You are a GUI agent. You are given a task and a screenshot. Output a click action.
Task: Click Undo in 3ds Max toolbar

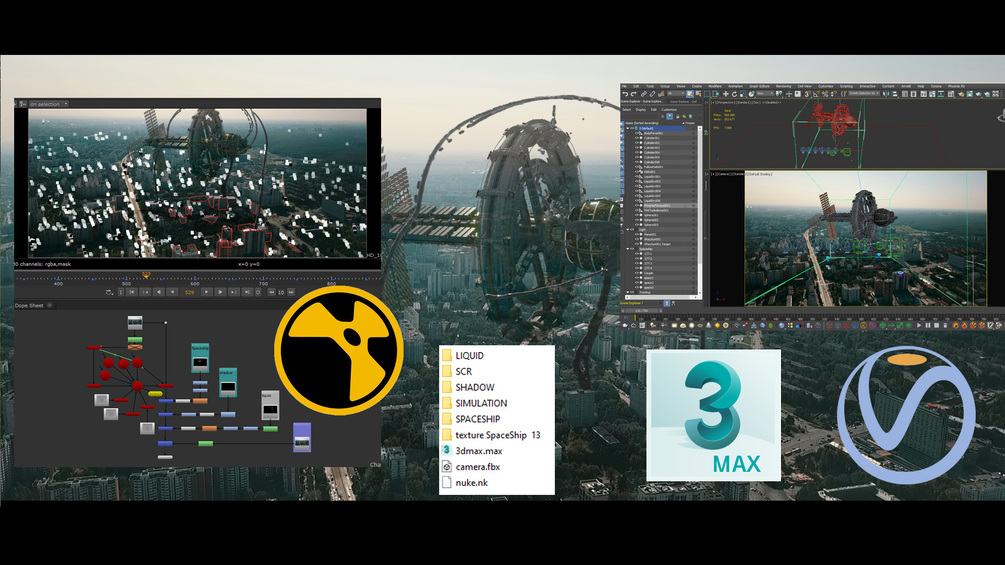(x=626, y=94)
